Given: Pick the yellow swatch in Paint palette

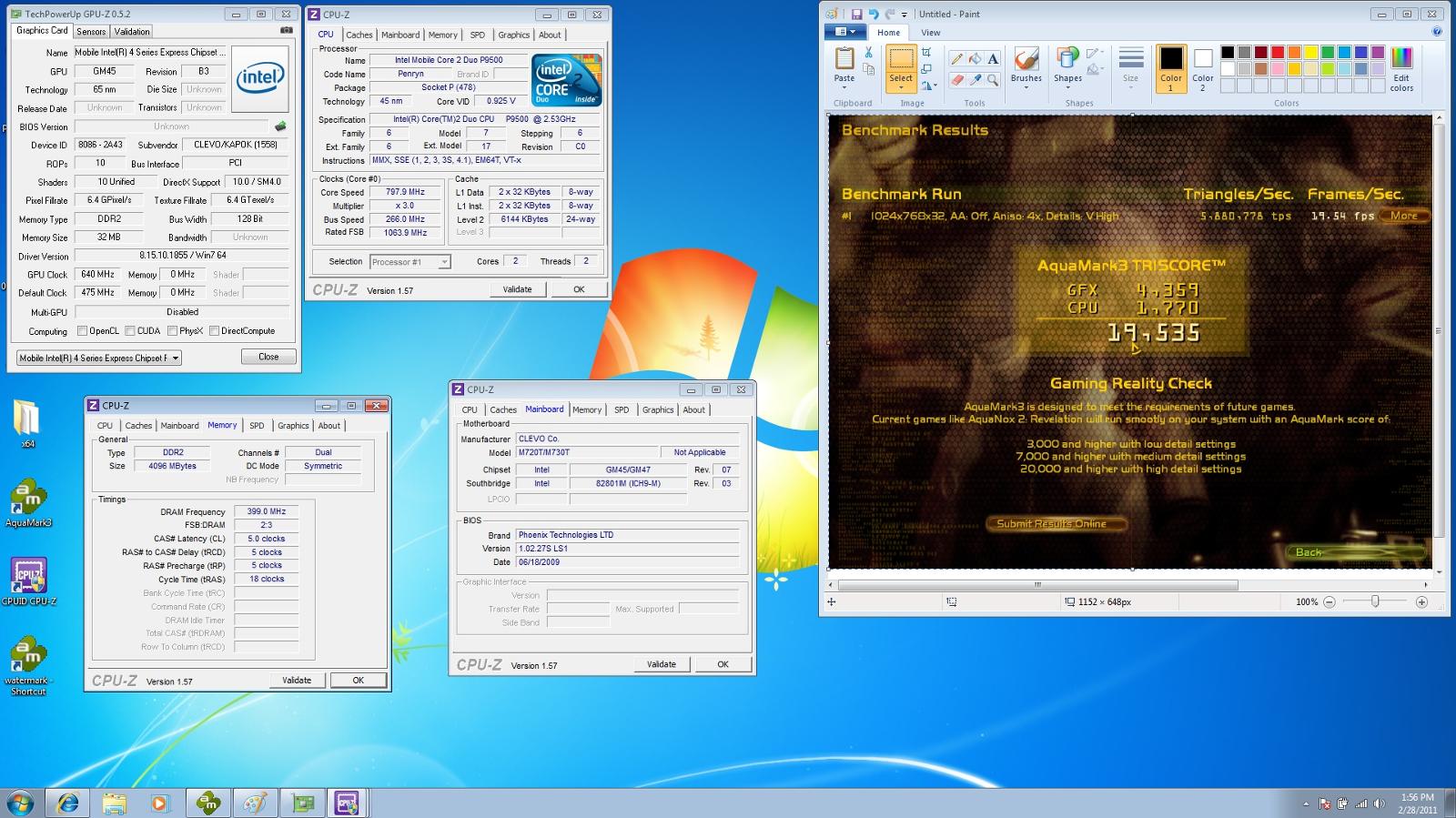Looking at the screenshot, I should coord(1311,53).
